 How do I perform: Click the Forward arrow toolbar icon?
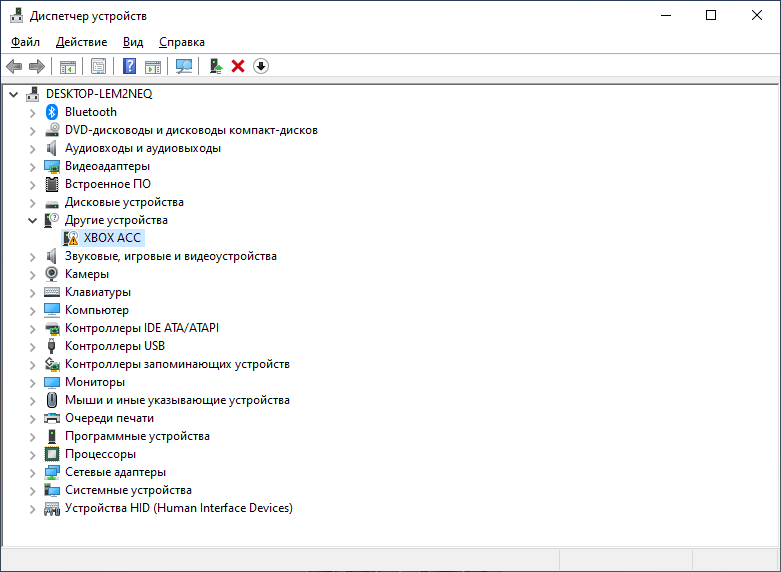click(37, 66)
